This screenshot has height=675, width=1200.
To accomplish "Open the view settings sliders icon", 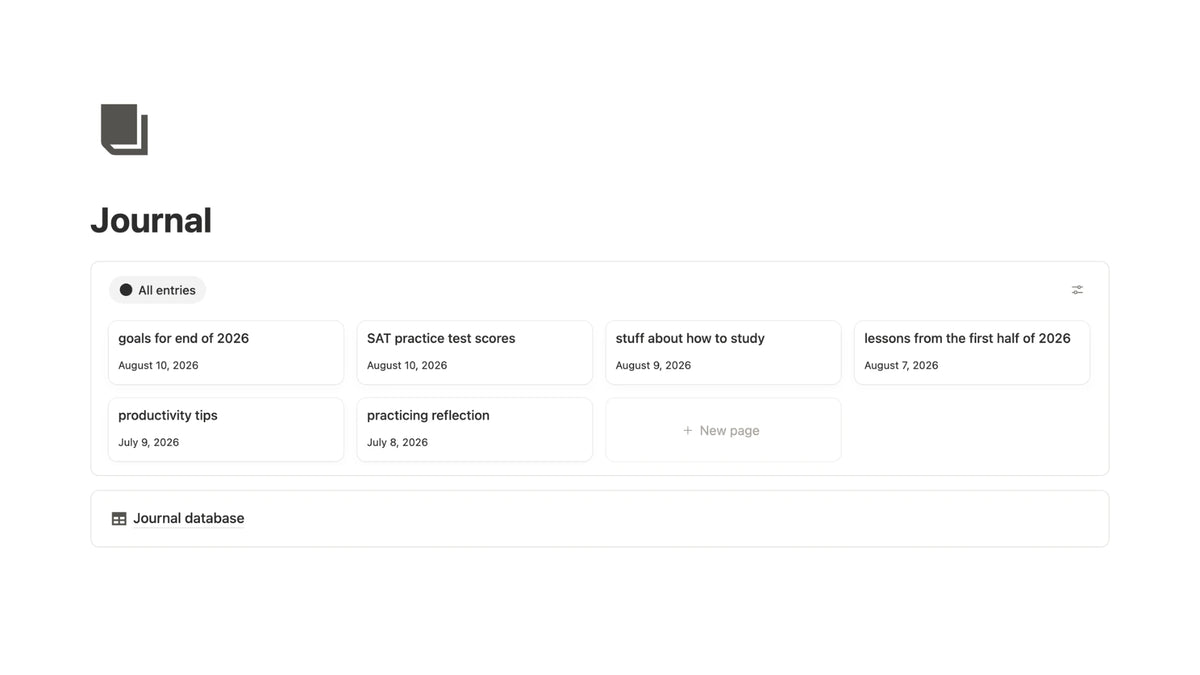I will coord(1077,290).
